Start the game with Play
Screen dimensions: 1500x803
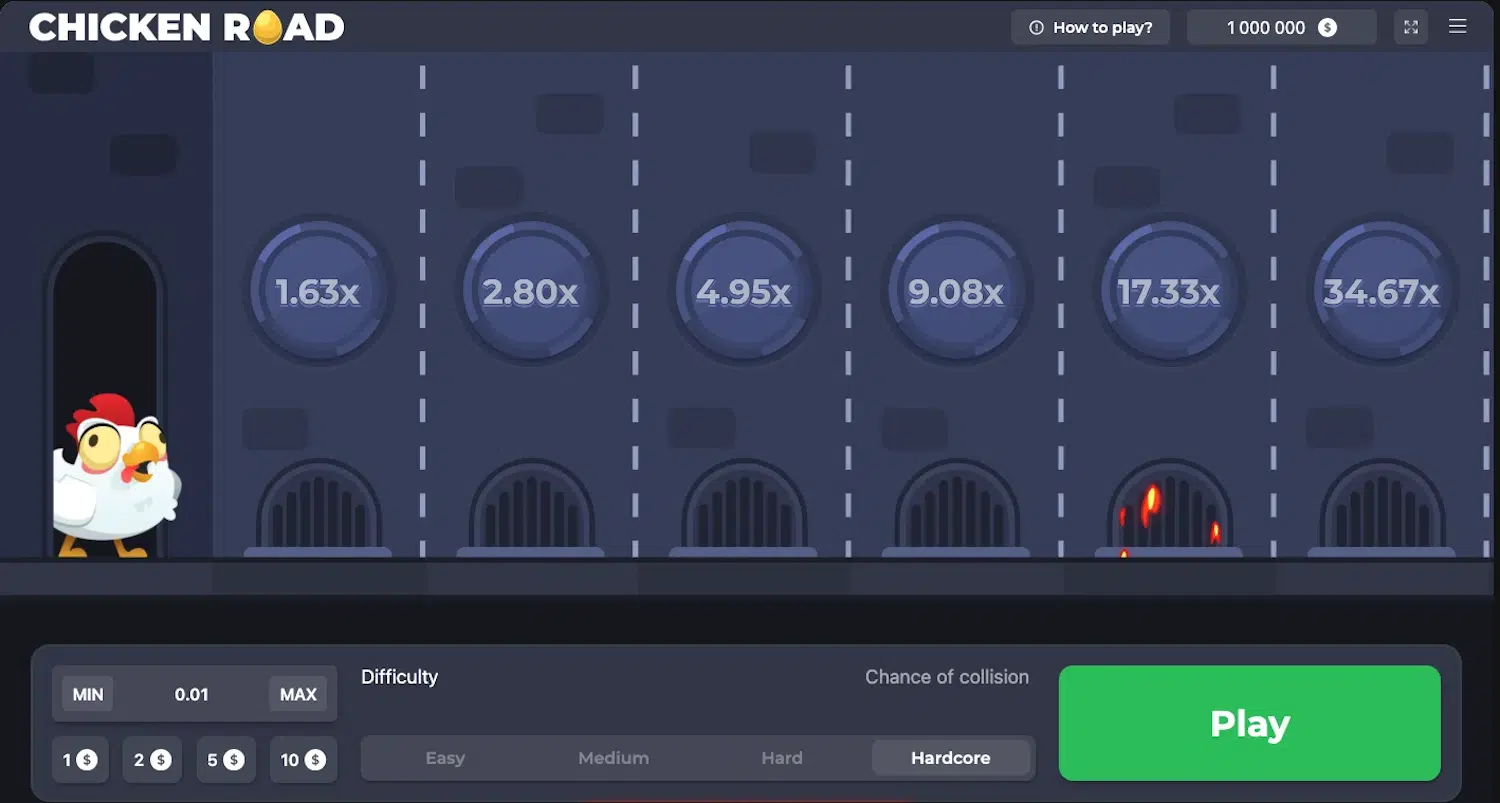point(1250,723)
